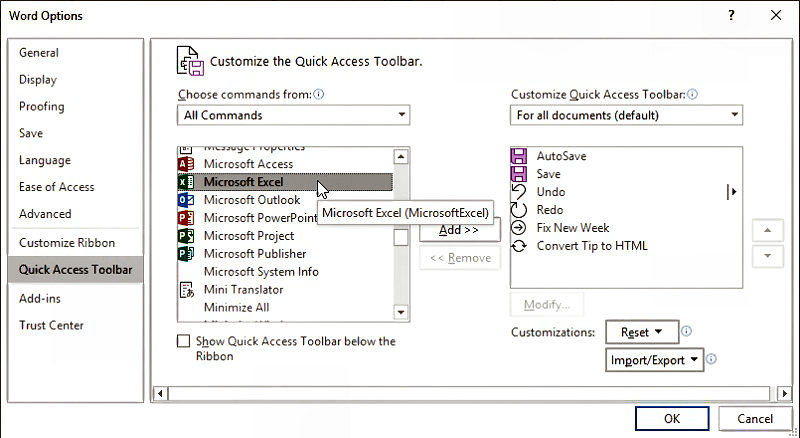This screenshot has height=438, width=800.
Task: Click the Undo arrow icon
Action: [x=519, y=191]
